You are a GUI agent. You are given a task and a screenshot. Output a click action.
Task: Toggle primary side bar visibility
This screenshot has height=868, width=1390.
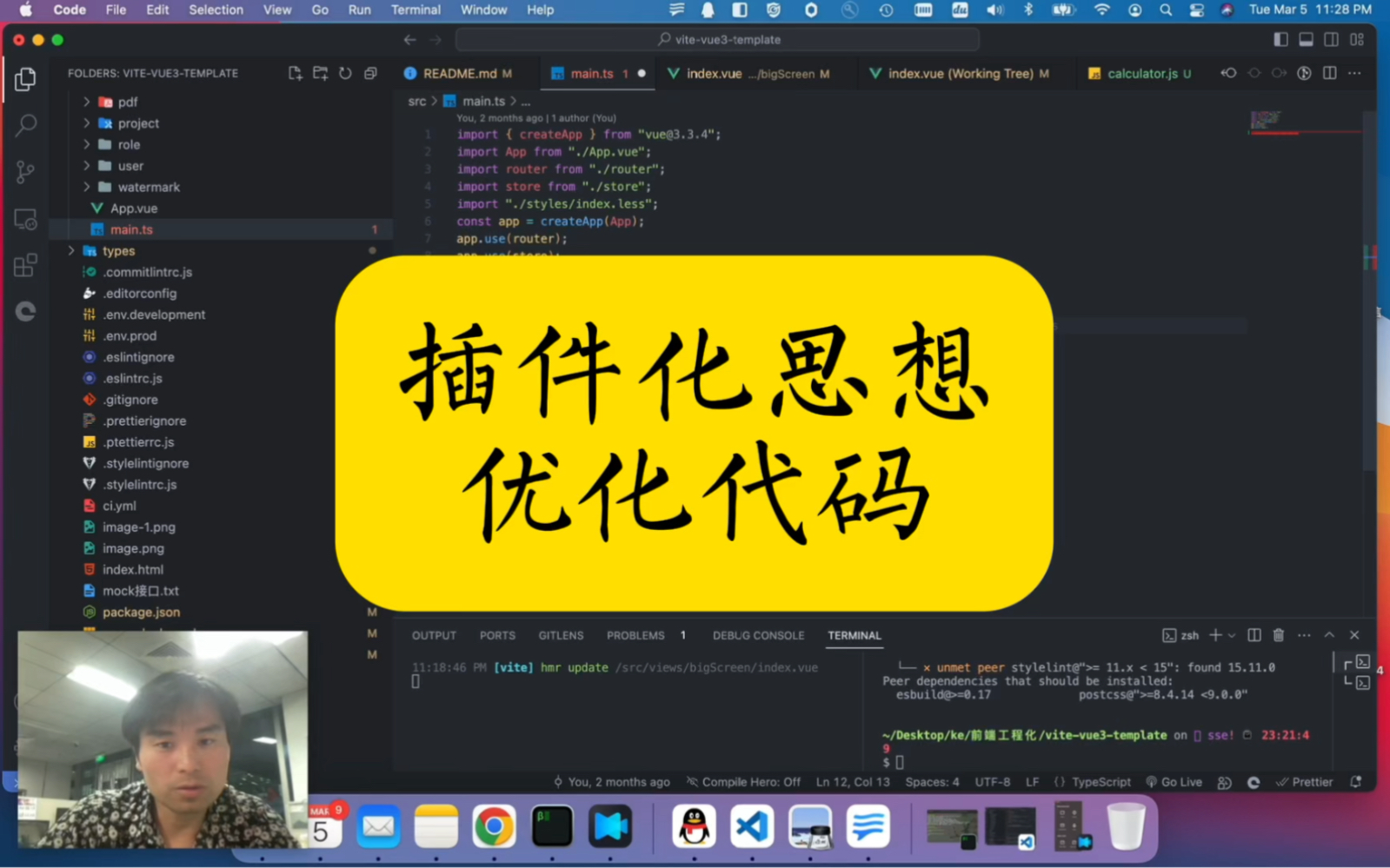pos(1280,40)
